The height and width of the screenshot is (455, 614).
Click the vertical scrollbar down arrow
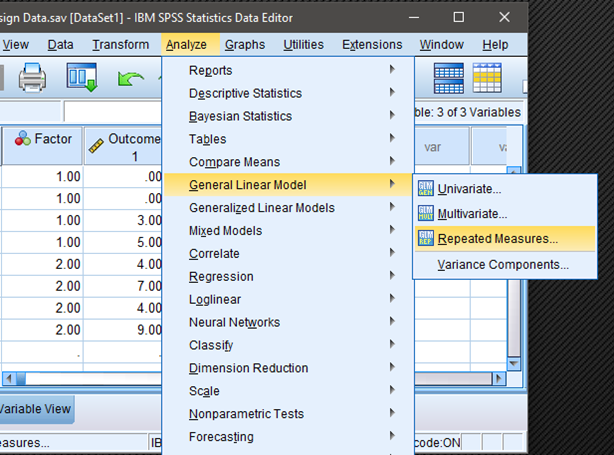tap(513, 364)
